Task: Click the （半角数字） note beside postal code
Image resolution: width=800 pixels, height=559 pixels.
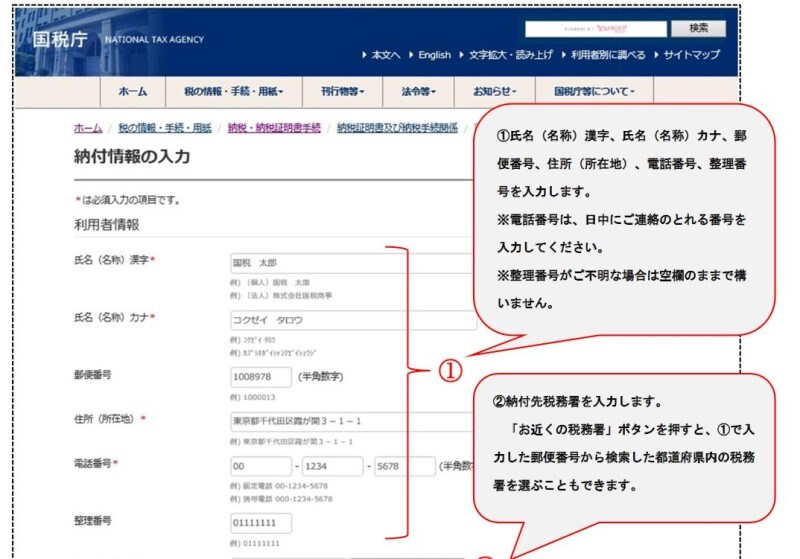Action: pyautogui.click(x=320, y=377)
